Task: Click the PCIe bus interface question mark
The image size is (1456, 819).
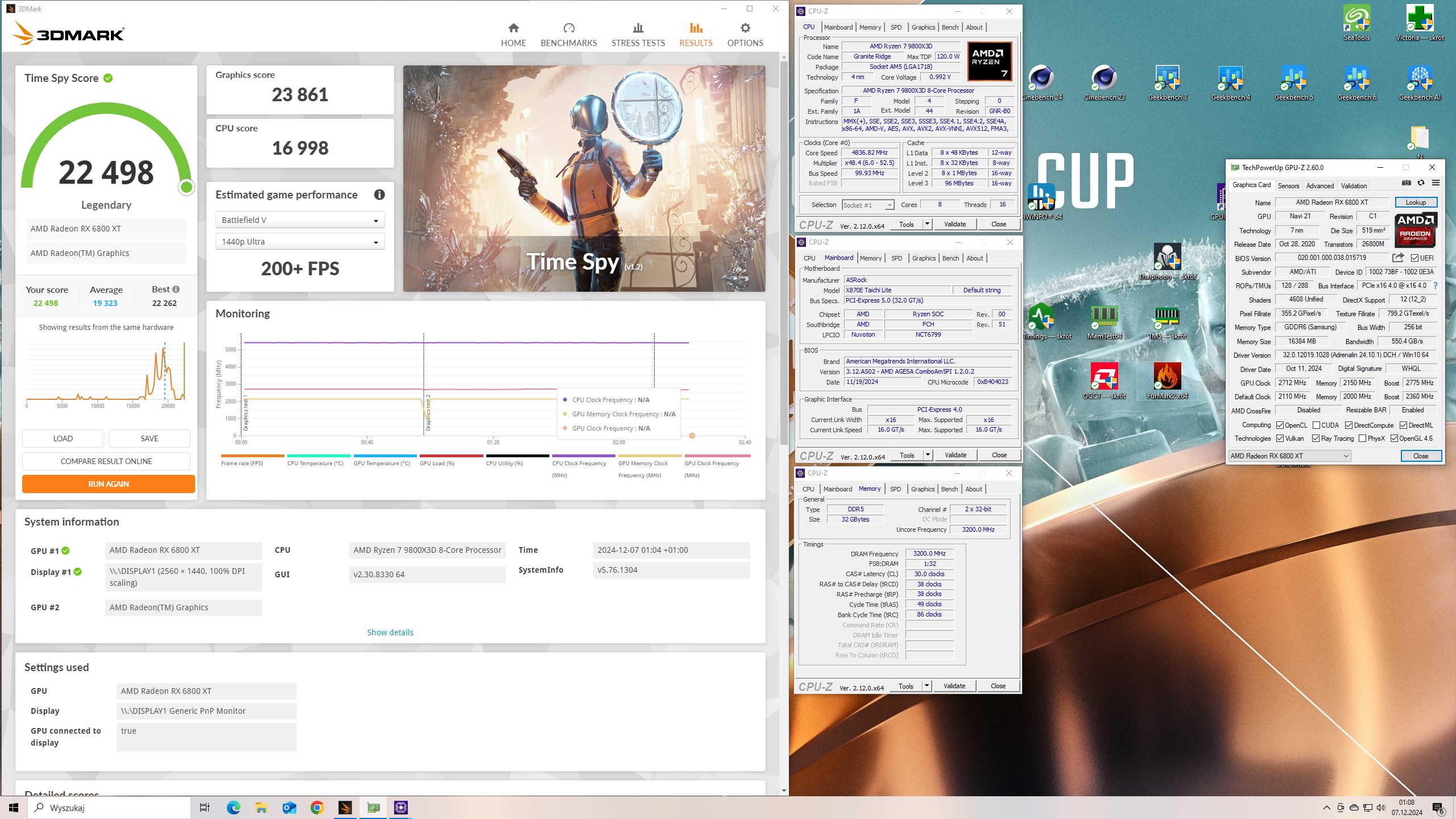Action: pos(1435,286)
